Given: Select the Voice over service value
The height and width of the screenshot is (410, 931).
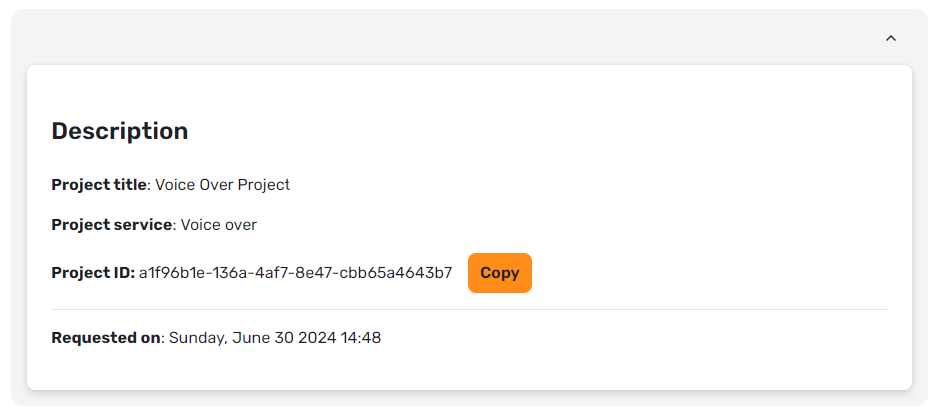Looking at the screenshot, I should pyautogui.click(x=218, y=225).
